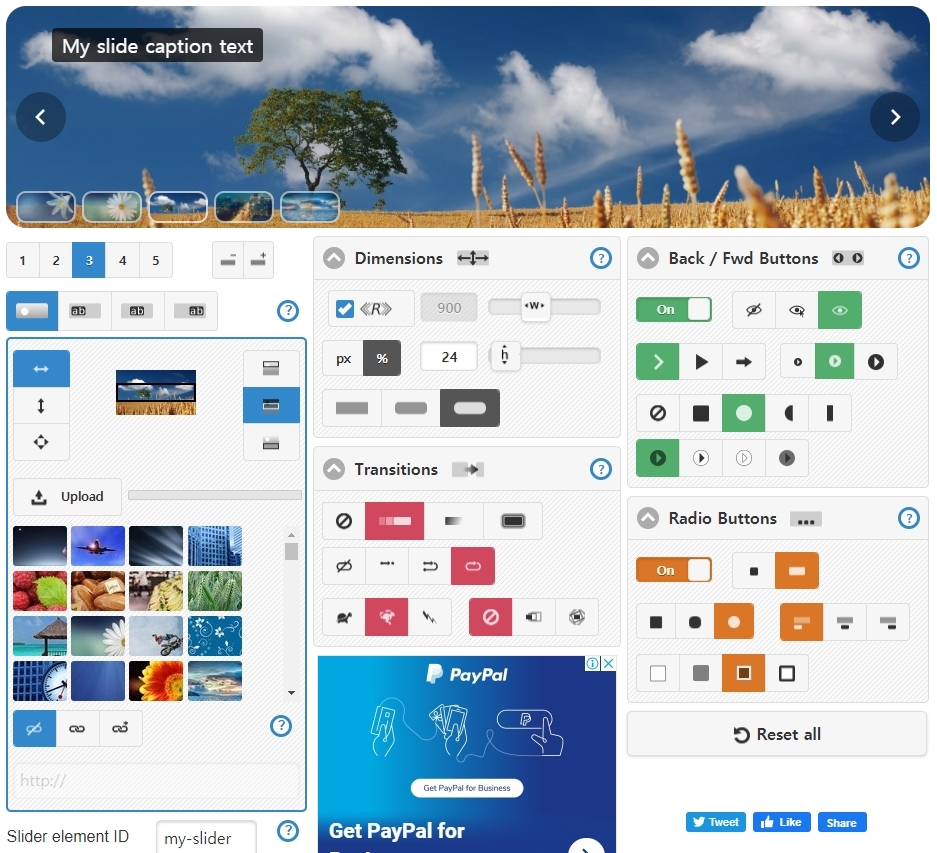Click the image list scroll down arrow
Image resolution: width=937 pixels, height=853 pixels.
click(291, 693)
